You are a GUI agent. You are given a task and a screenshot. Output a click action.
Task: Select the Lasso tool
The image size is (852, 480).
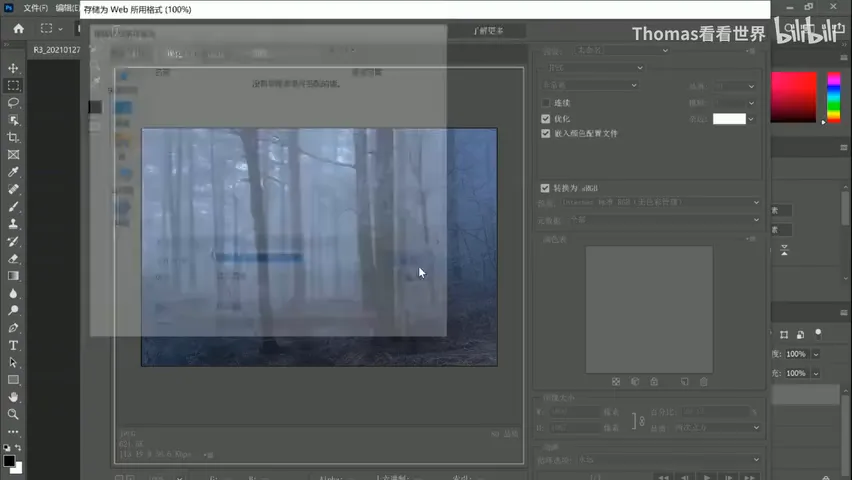tap(13, 103)
